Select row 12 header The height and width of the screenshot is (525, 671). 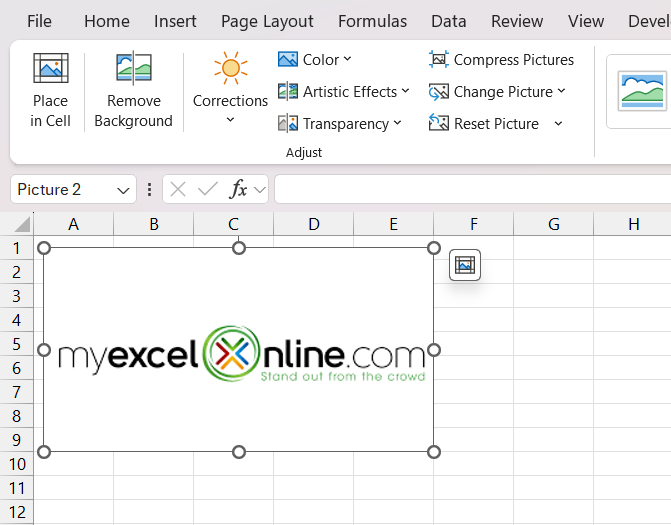(17, 512)
